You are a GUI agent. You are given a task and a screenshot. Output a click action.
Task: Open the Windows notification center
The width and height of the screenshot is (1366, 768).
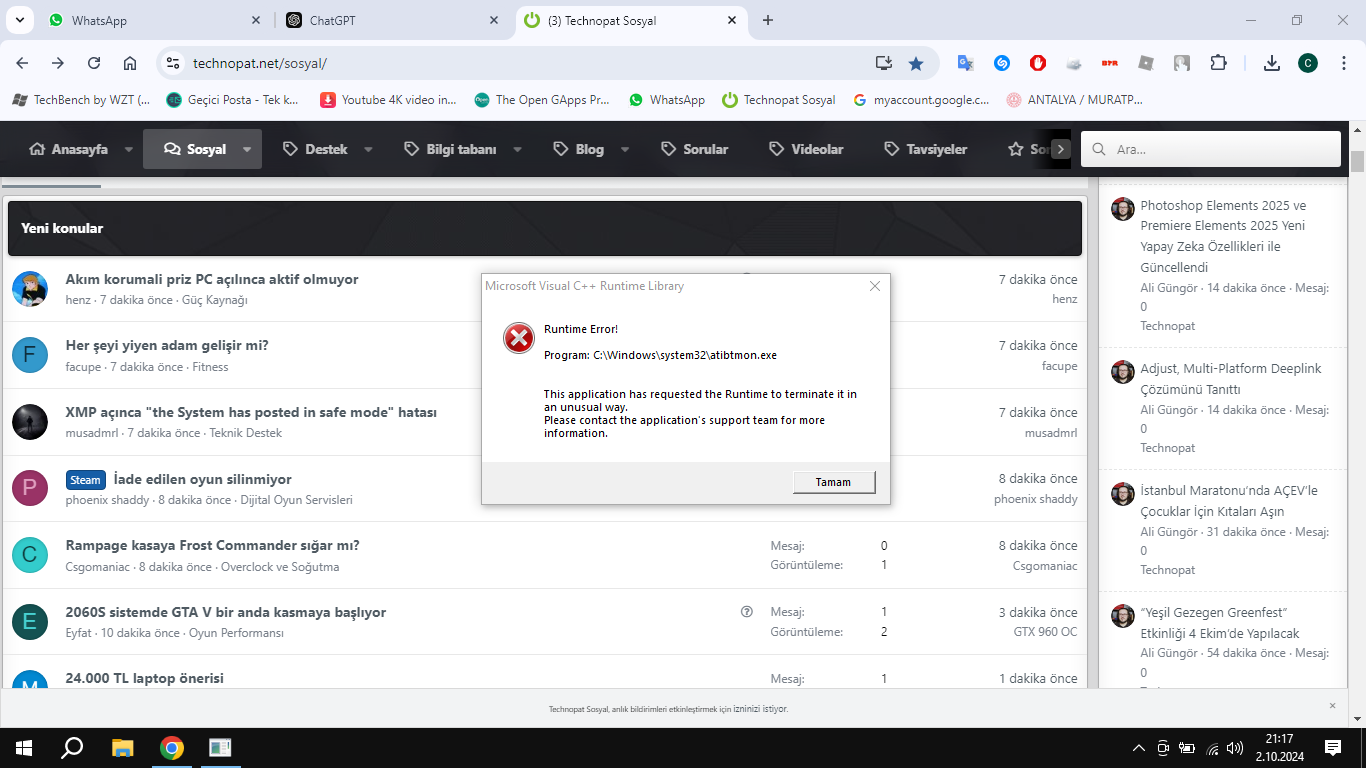coord(1333,747)
